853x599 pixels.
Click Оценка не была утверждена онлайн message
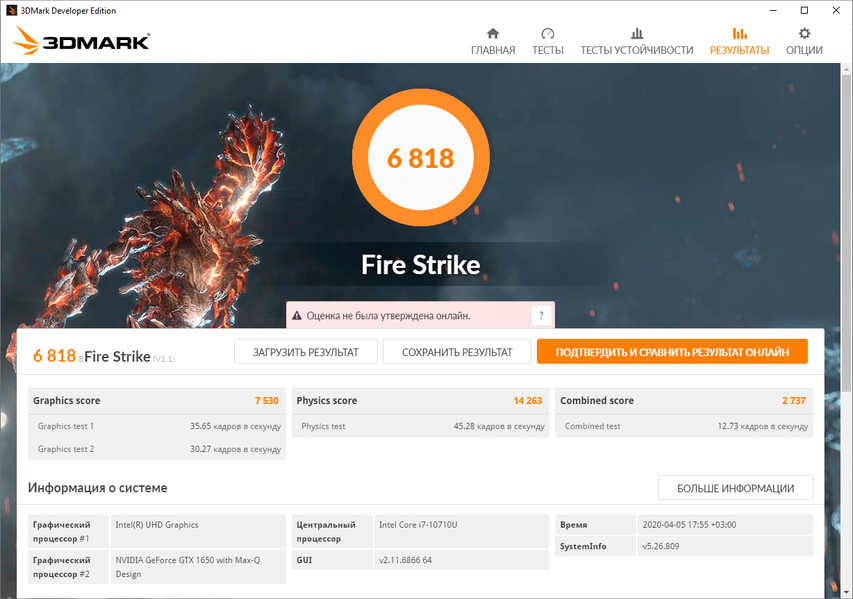click(388, 316)
